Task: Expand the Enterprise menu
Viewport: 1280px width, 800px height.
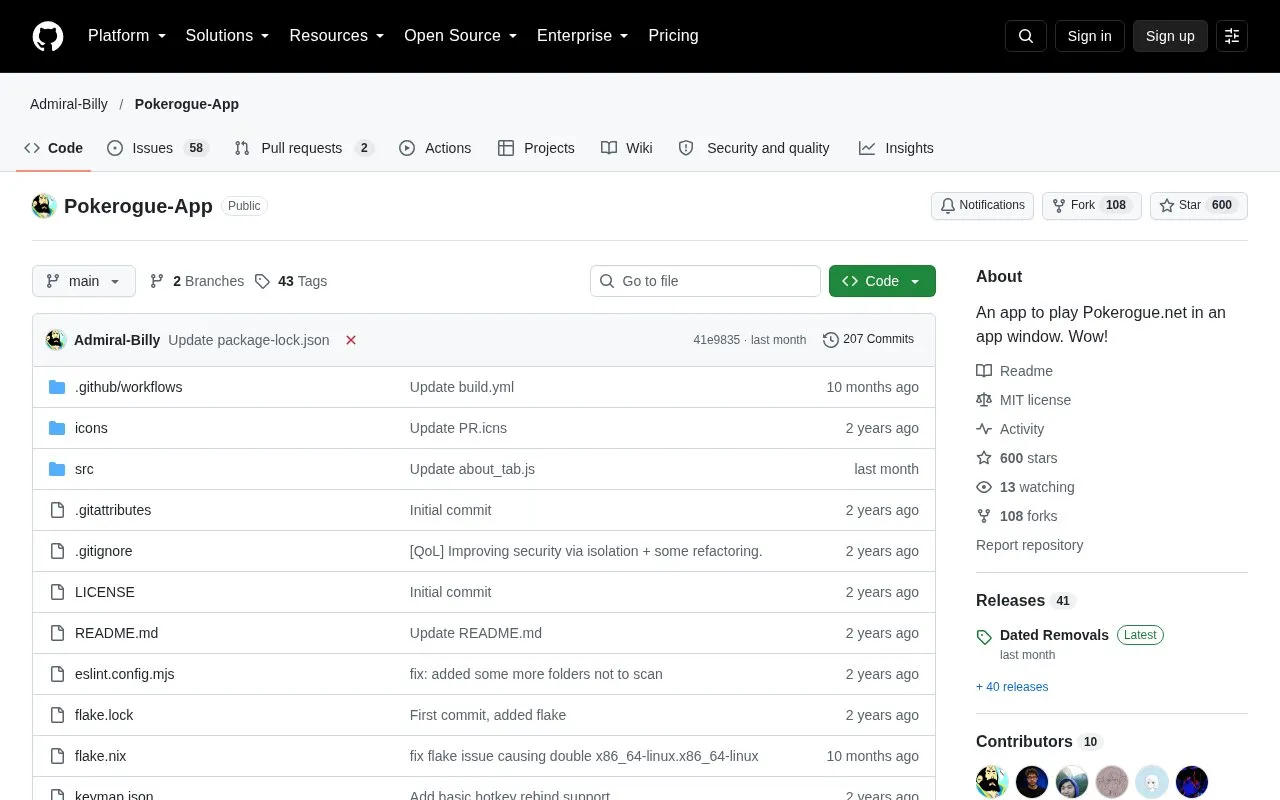Action: pos(583,36)
